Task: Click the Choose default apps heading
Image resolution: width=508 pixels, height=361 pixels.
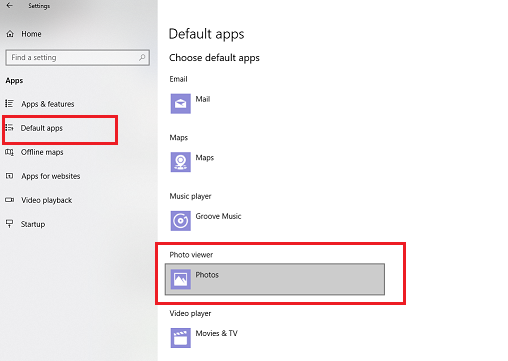Action: (x=214, y=58)
